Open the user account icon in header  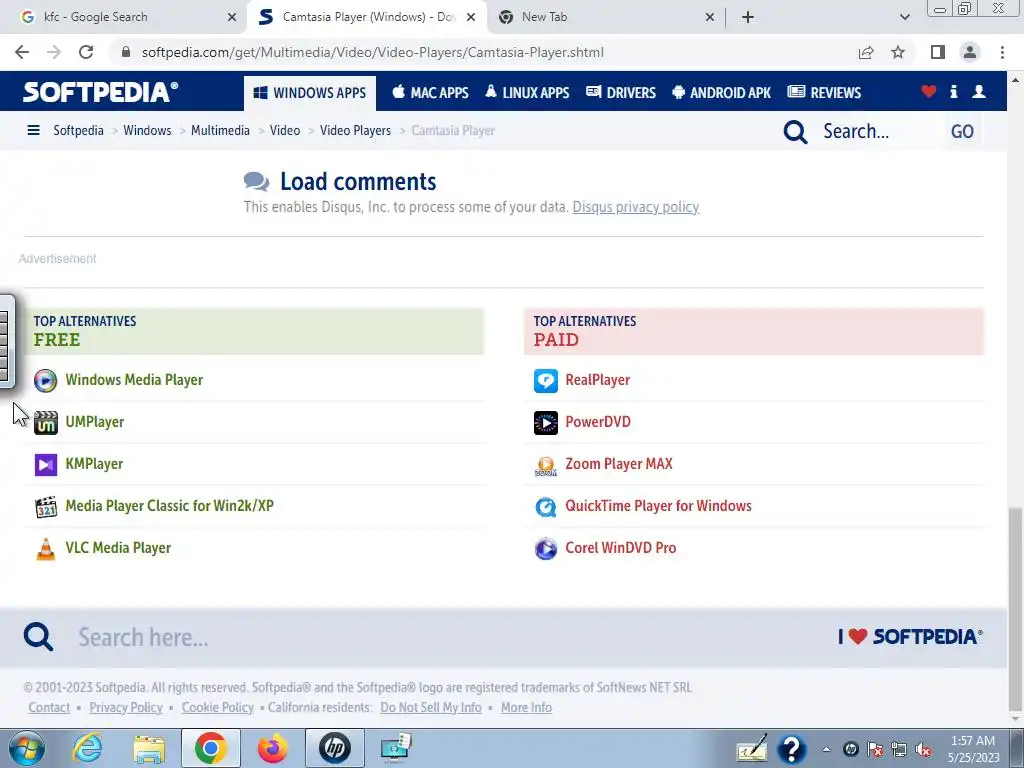(x=978, y=91)
